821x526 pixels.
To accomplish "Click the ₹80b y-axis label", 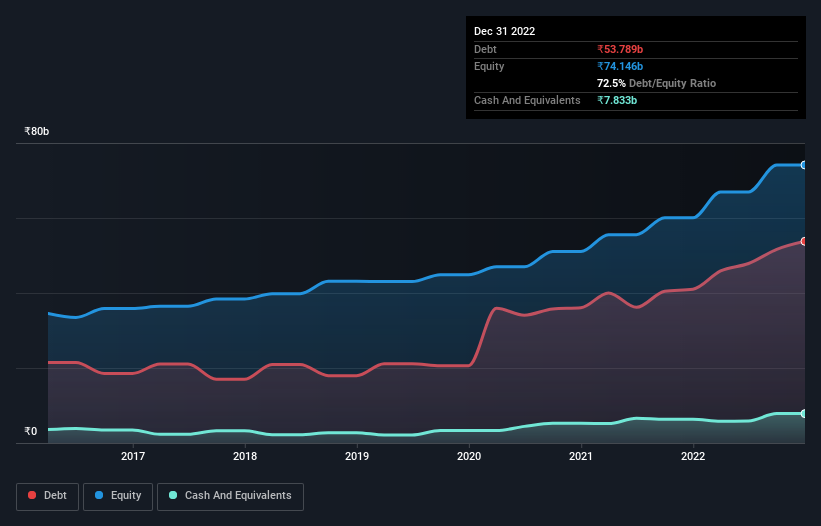I will point(37,131).
